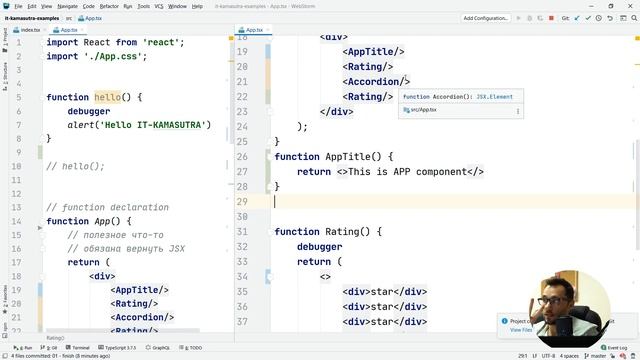Viewport: 640px width, 360px height.
Task: Open the Run tool window
Action: tap(23, 348)
